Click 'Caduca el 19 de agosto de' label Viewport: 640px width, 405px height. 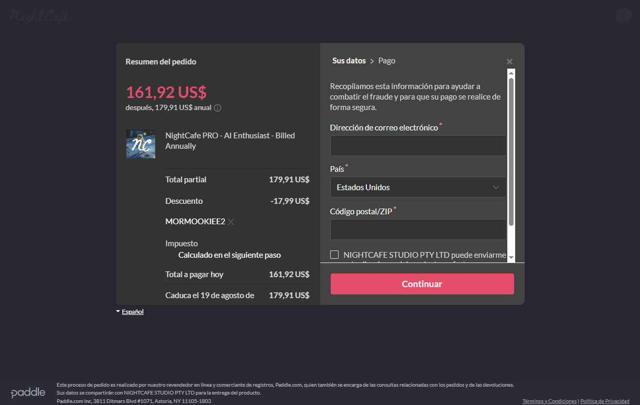[210, 295]
